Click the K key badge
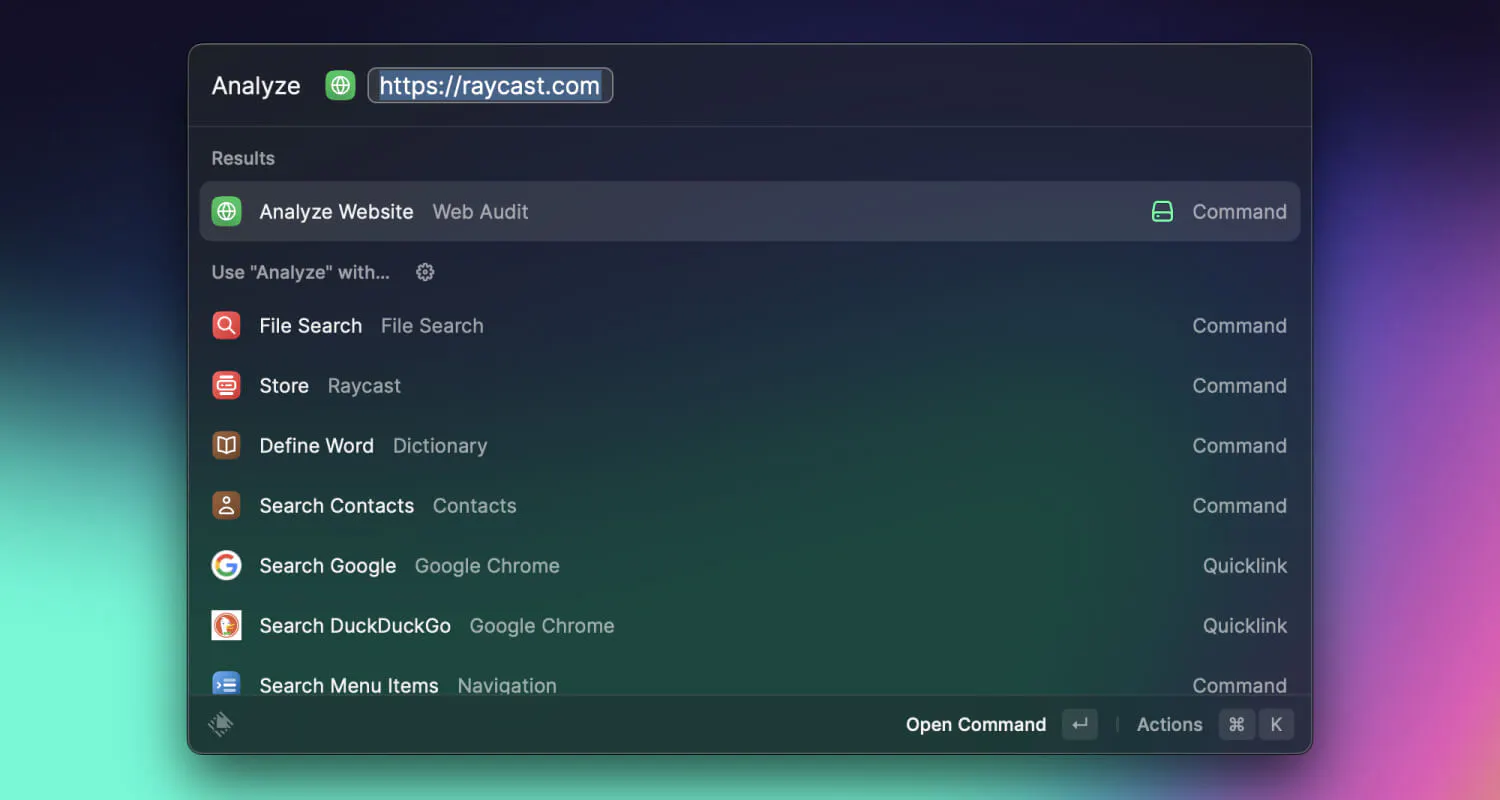The height and width of the screenshot is (800, 1500). coord(1276,724)
